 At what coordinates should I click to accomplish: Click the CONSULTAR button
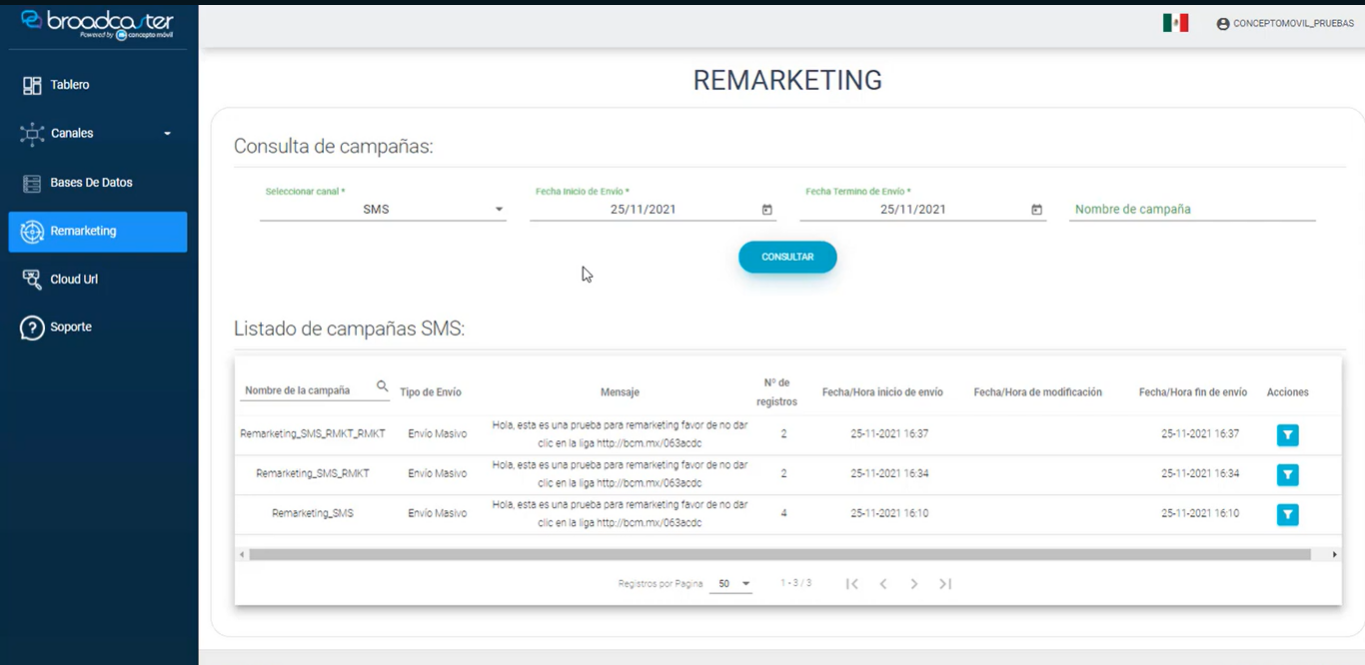[788, 257]
